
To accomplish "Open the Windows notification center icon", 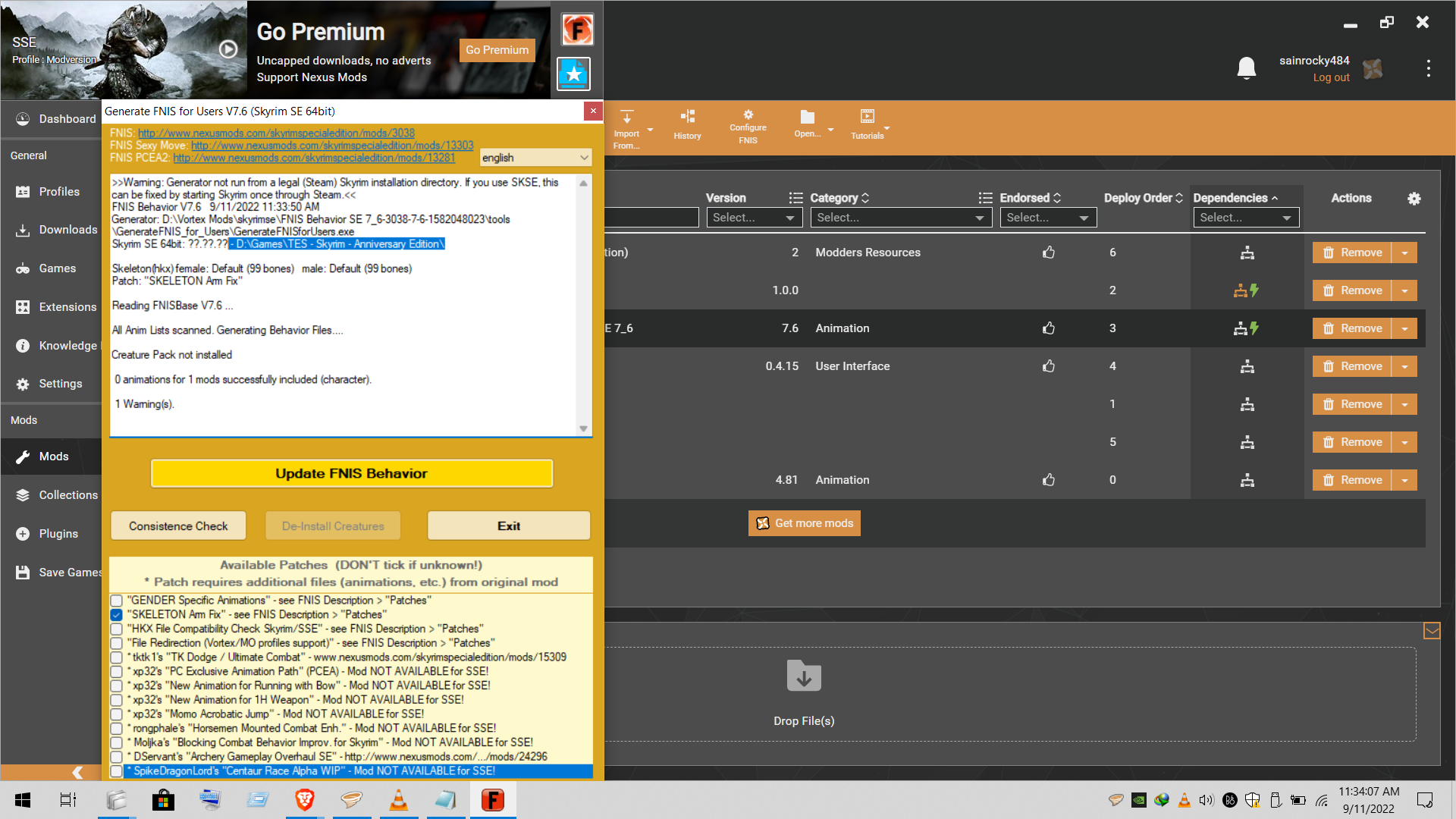I will [1425, 800].
